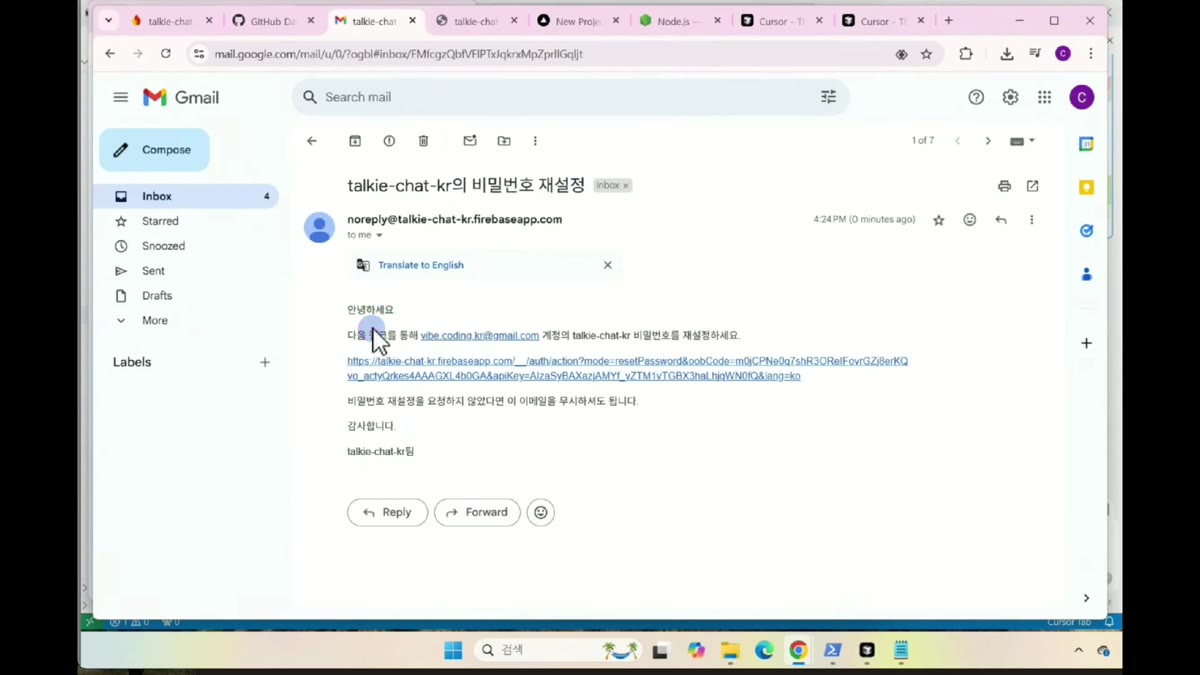This screenshot has height=675, width=1200.
Task: Click the eye icon in the address bar
Action: pyautogui.click(x=901, y=54)
